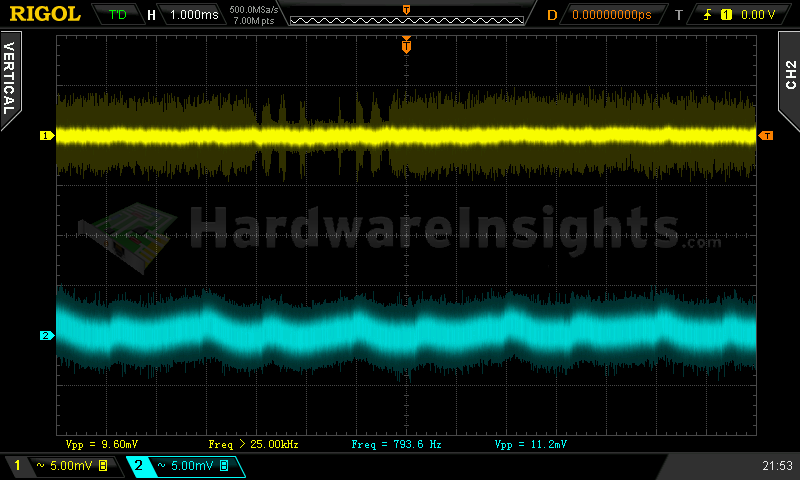Toggle channel 1 using its bottom label
Screen dimensions: 800x480
coord(16,466)
